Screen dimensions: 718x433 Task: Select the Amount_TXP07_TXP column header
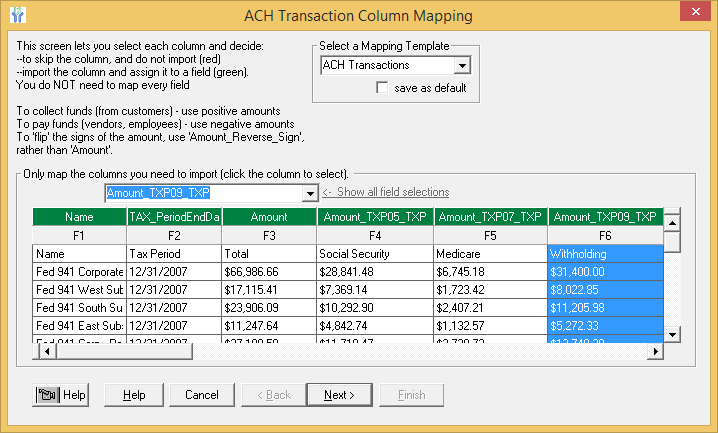[x=490, y=217]
